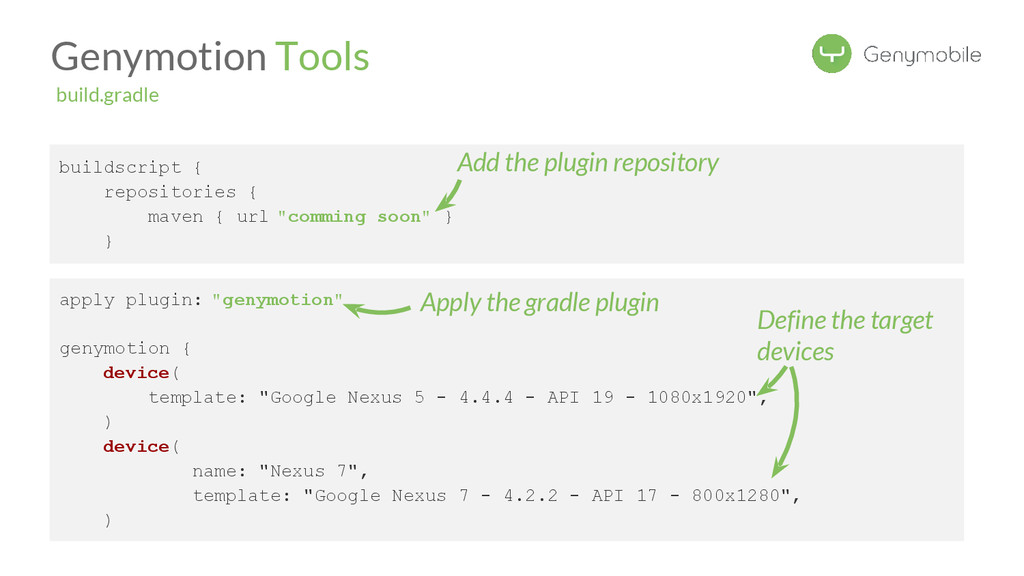Click the "genymotion {" code line
Image resolution: width=1024 pixels, height=576 pixels.
[x=125, y=349]
